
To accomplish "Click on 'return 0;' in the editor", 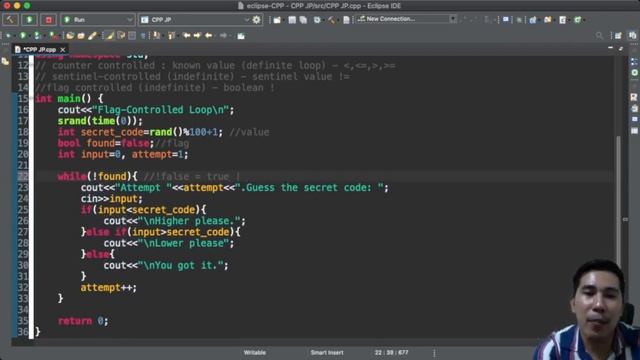I will [83, 321].
